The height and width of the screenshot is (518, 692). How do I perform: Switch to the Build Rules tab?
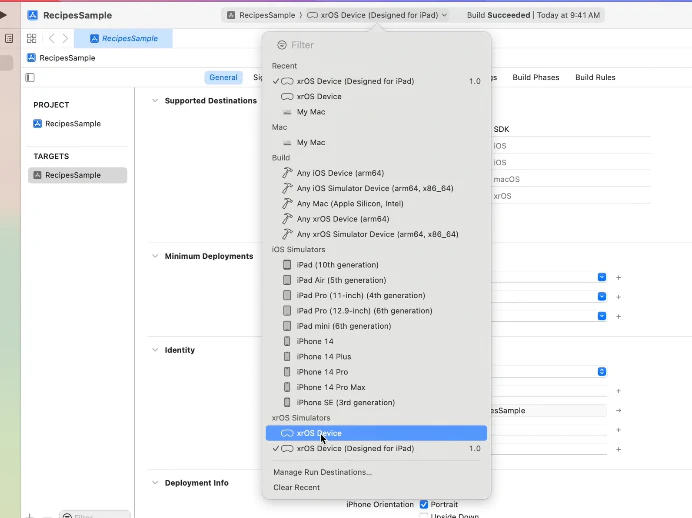[595, 77]
